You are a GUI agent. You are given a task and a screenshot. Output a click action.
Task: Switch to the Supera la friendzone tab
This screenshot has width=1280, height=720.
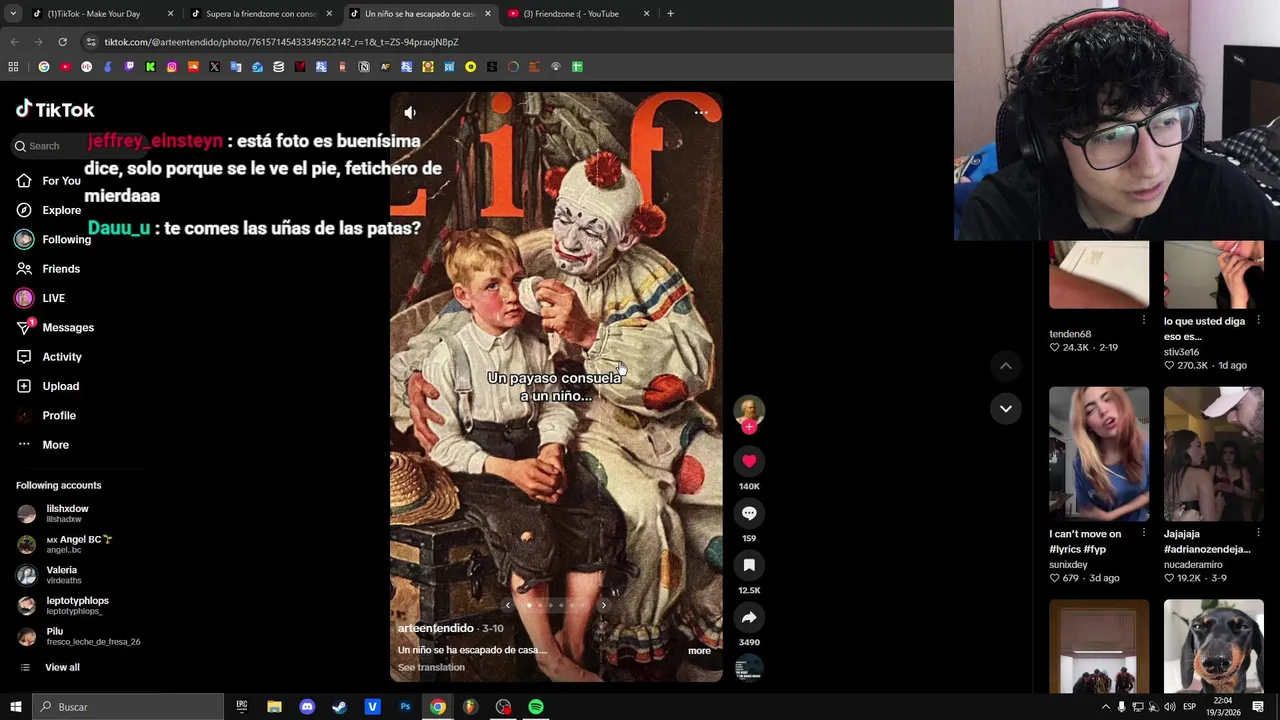[x=260, y=14]
